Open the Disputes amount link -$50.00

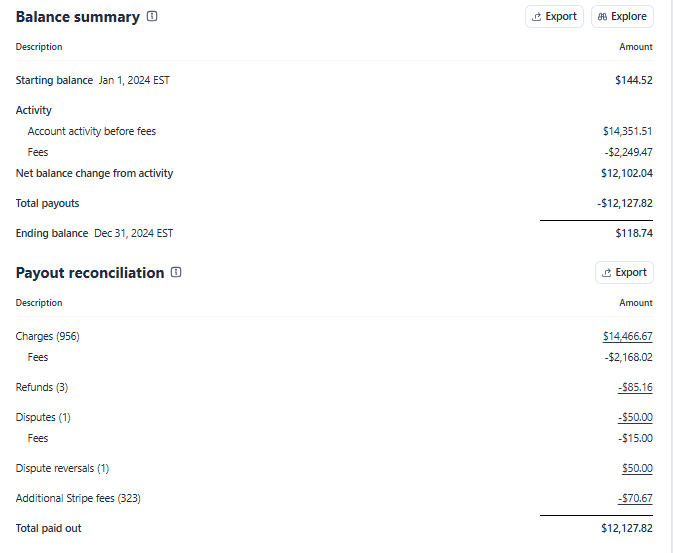tap(635, 417)
